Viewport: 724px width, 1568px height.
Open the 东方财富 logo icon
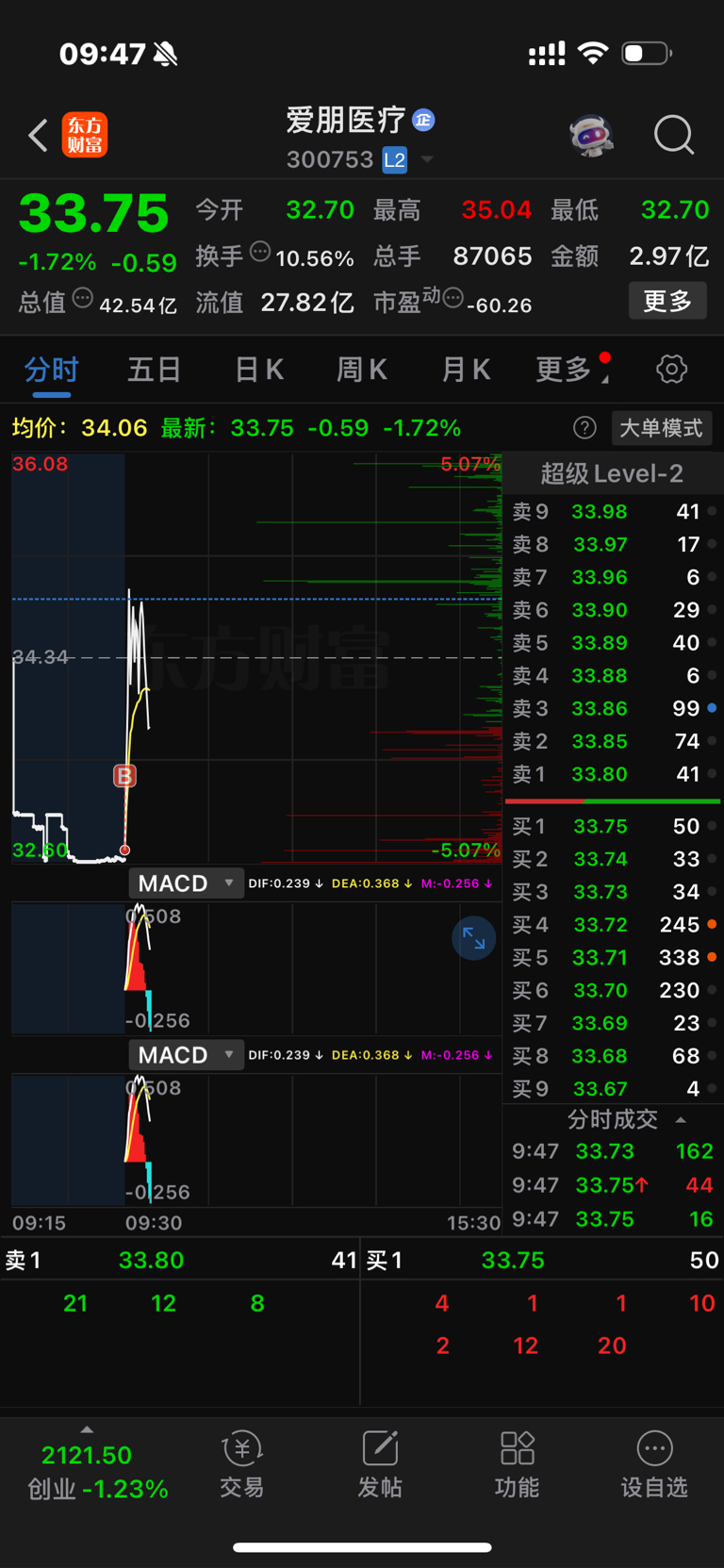[x=85, y=135]
